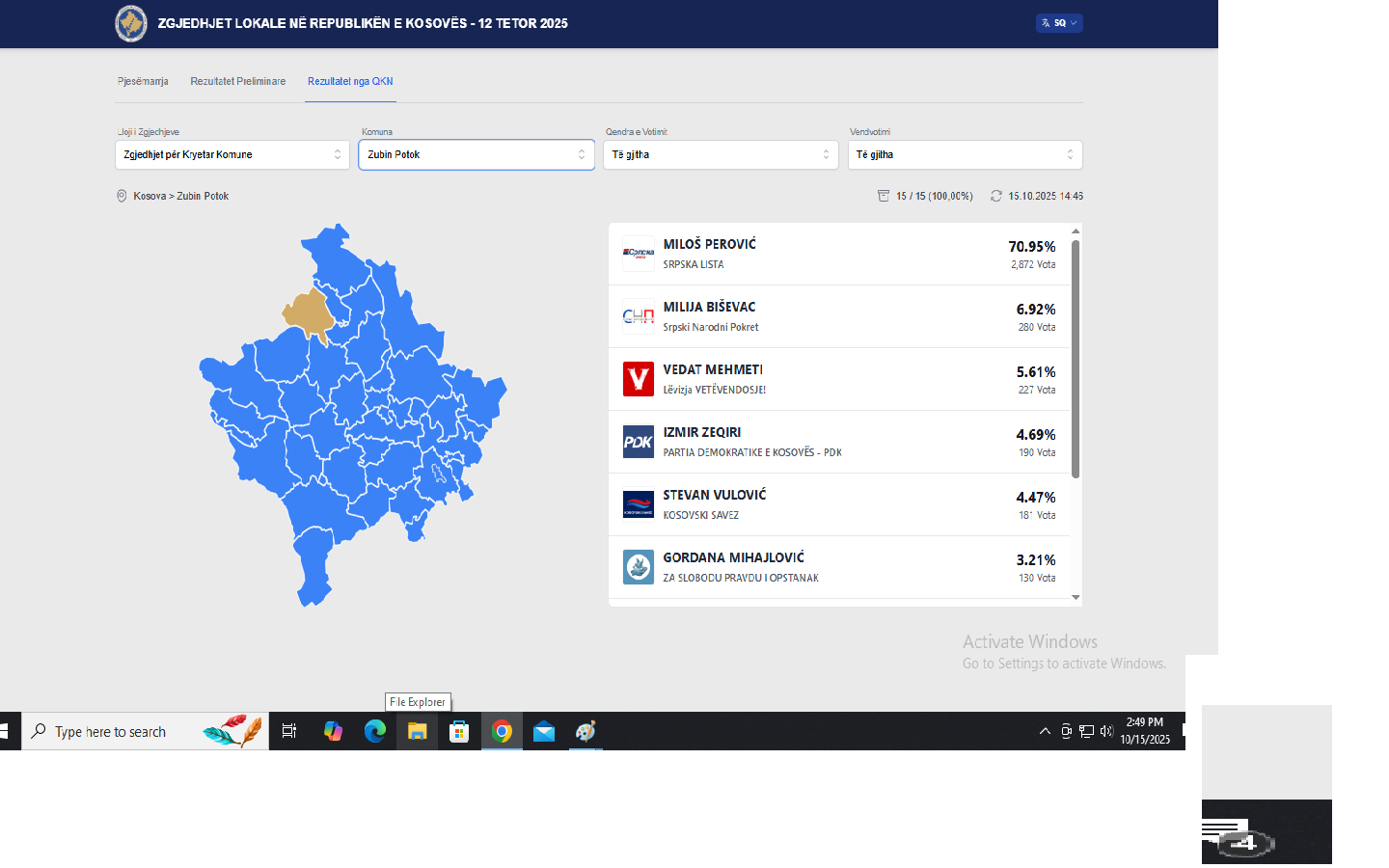The width and height of the screenshot is (1389, 868).
Task: Switch to the Pjesëmarrja tab
Action: (143, 81)
